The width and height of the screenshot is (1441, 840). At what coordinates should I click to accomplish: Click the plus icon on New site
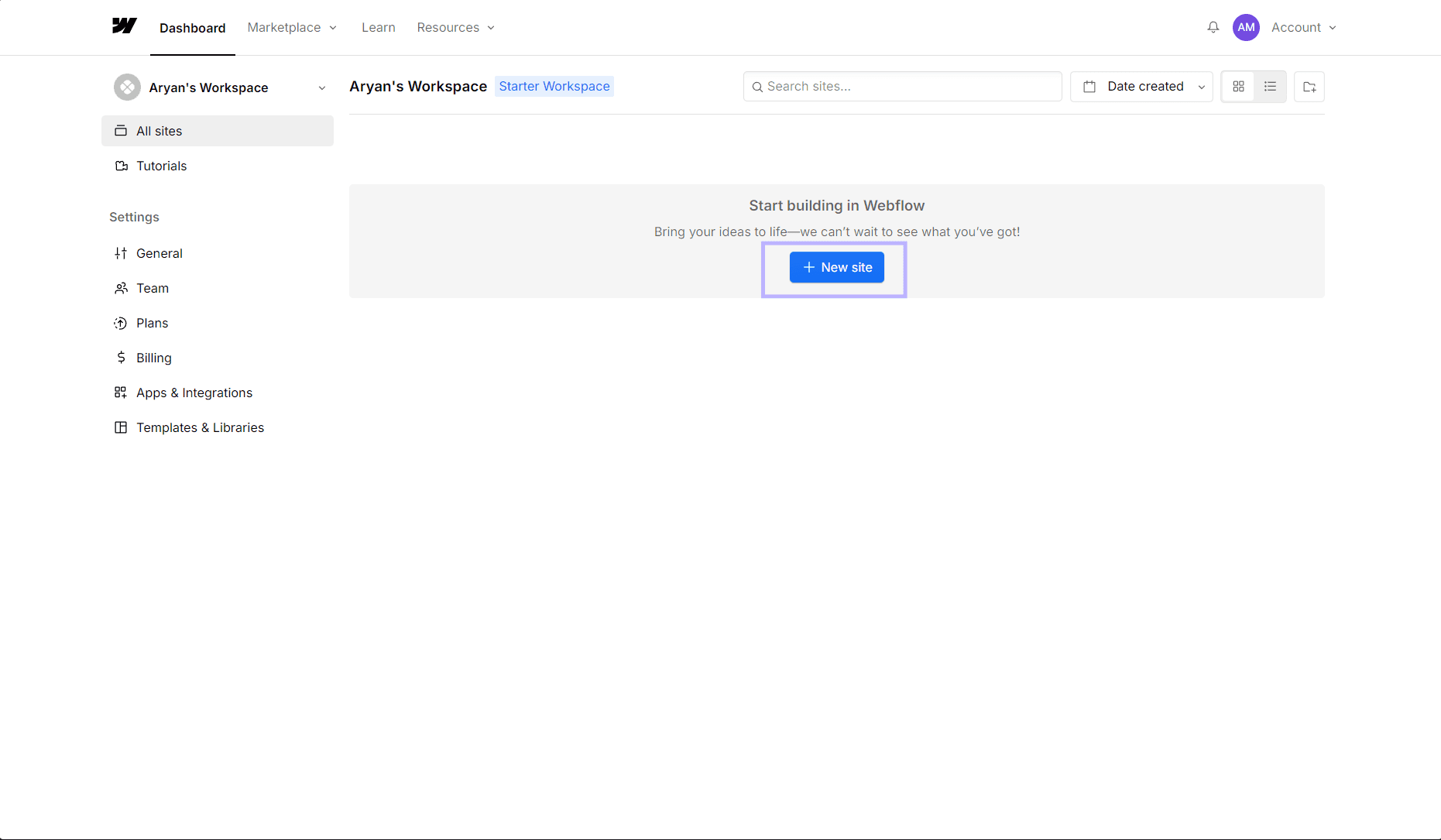point(808,267)
